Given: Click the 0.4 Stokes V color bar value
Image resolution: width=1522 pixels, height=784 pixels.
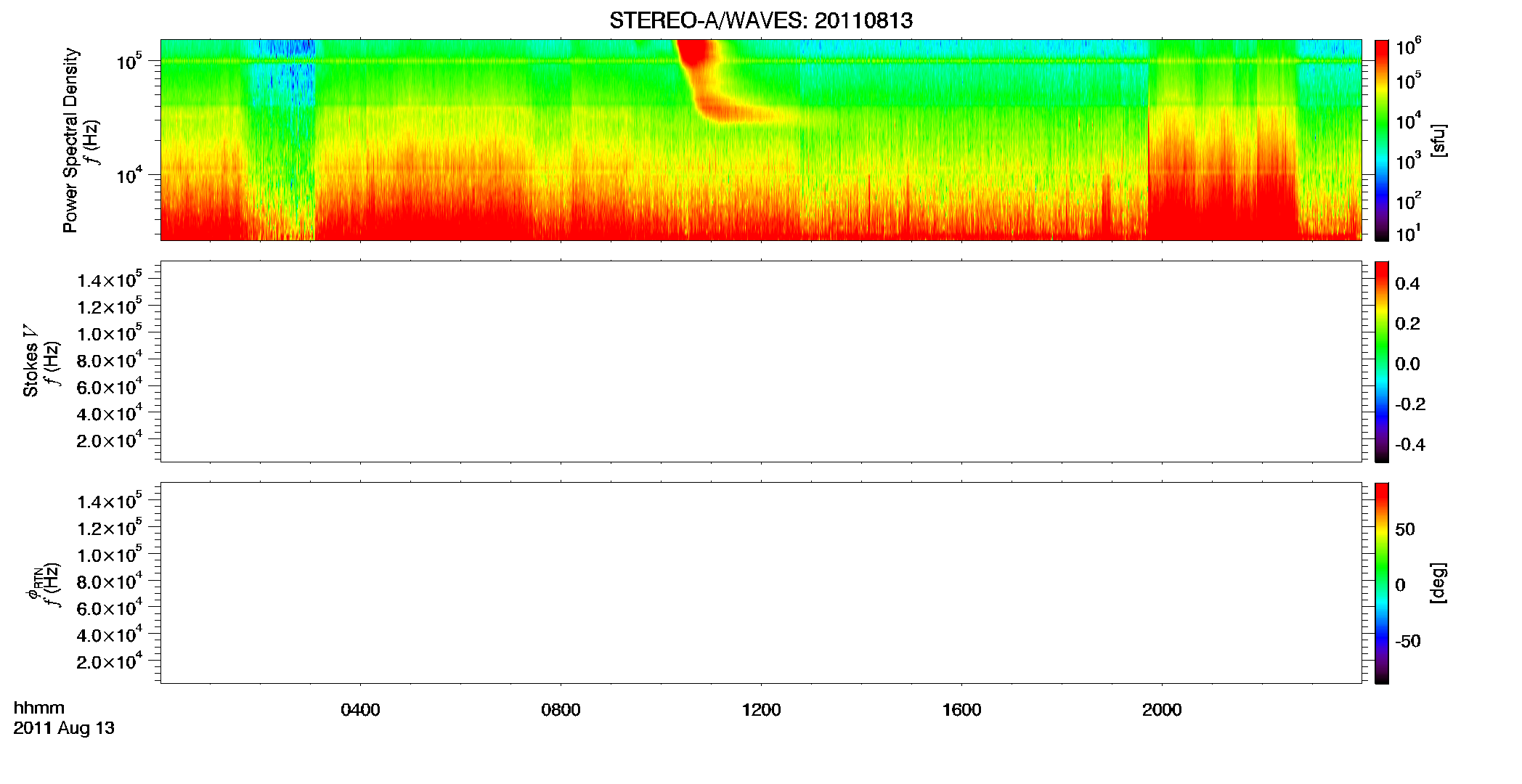Looking at the screenshot, I should coord(1407,284).
